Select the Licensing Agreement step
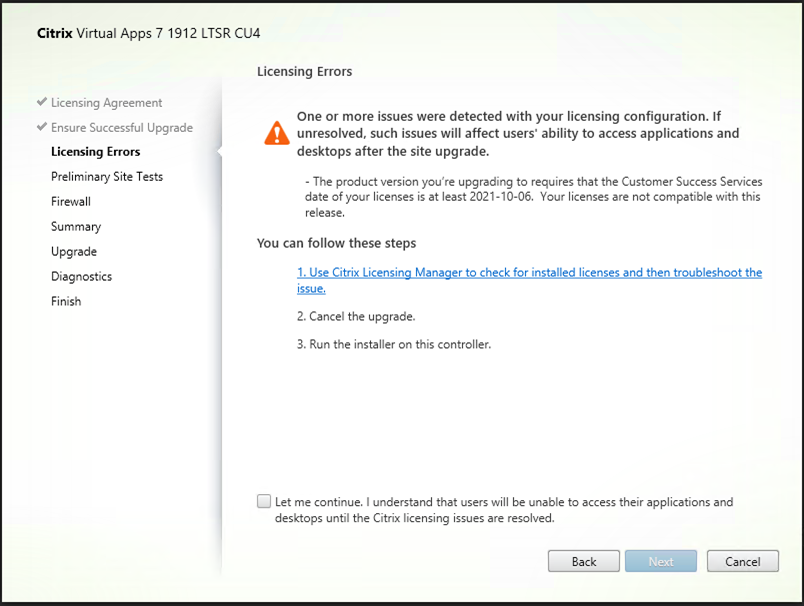The image size is (804, 606). coord(106,103)
